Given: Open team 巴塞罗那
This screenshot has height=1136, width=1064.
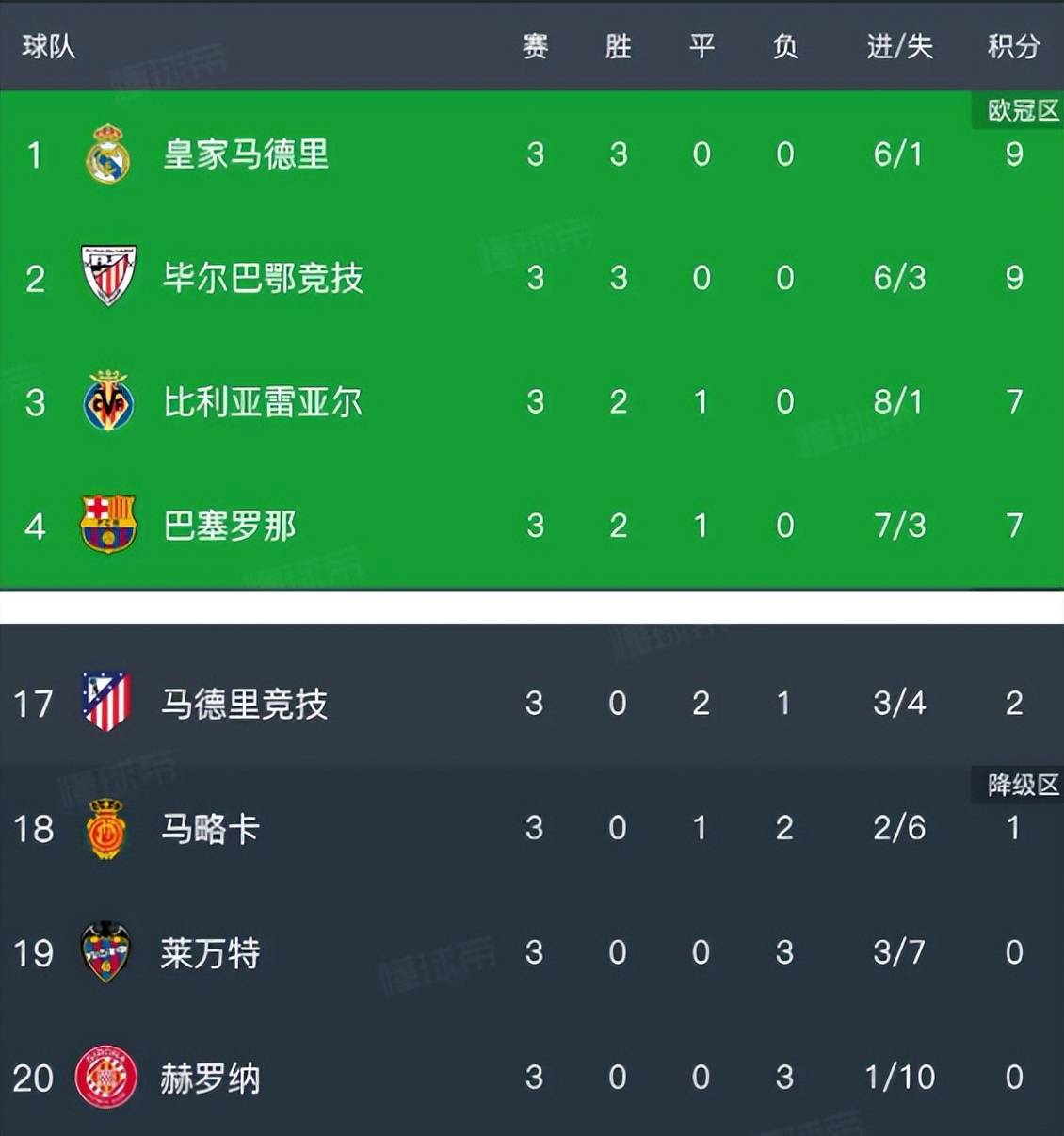Looking at the screenshot, I should tap(230, 526).
